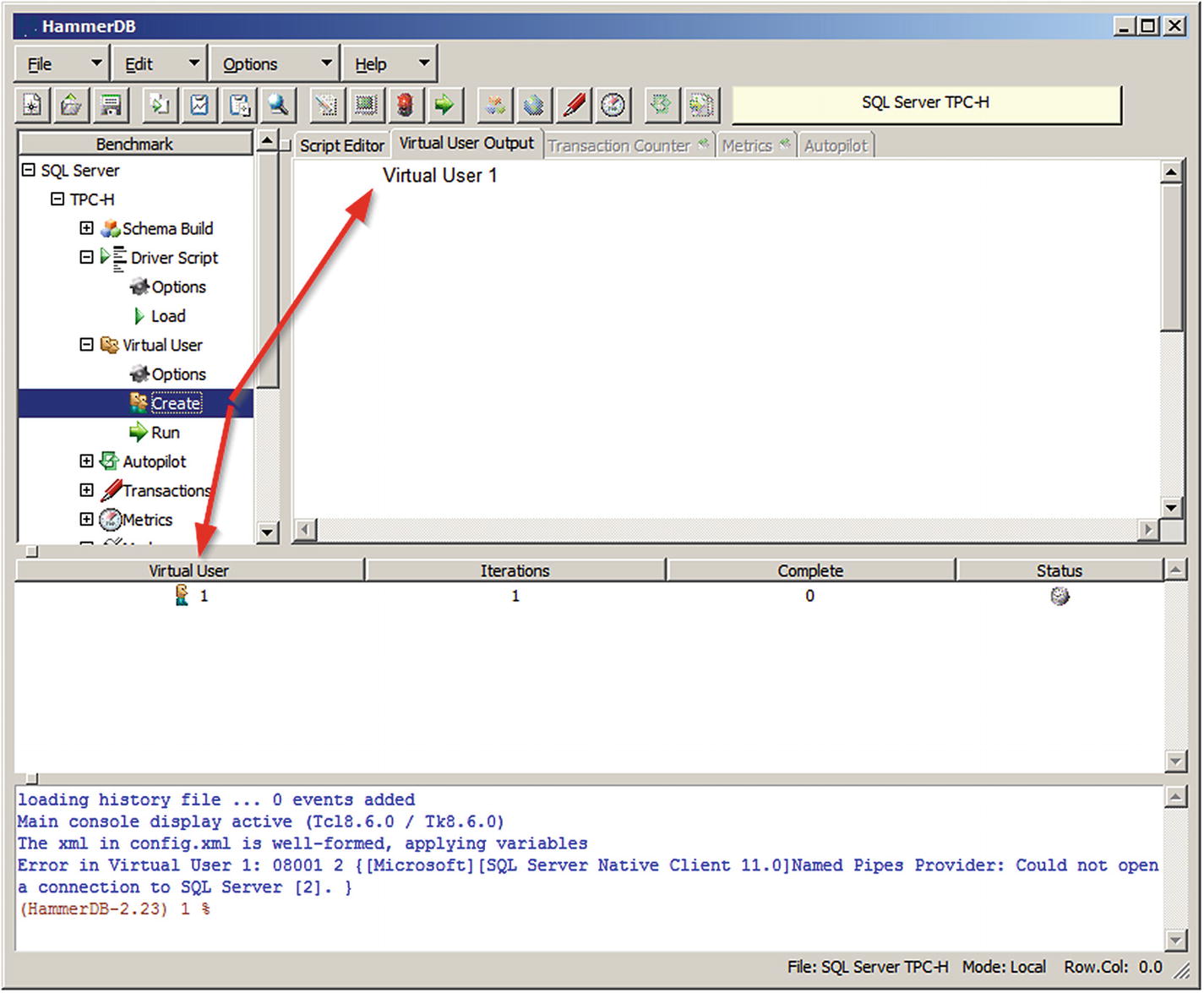Click the virtual user person icon in row 1
The image size is (1204, 993).
(x=182, y=595)
